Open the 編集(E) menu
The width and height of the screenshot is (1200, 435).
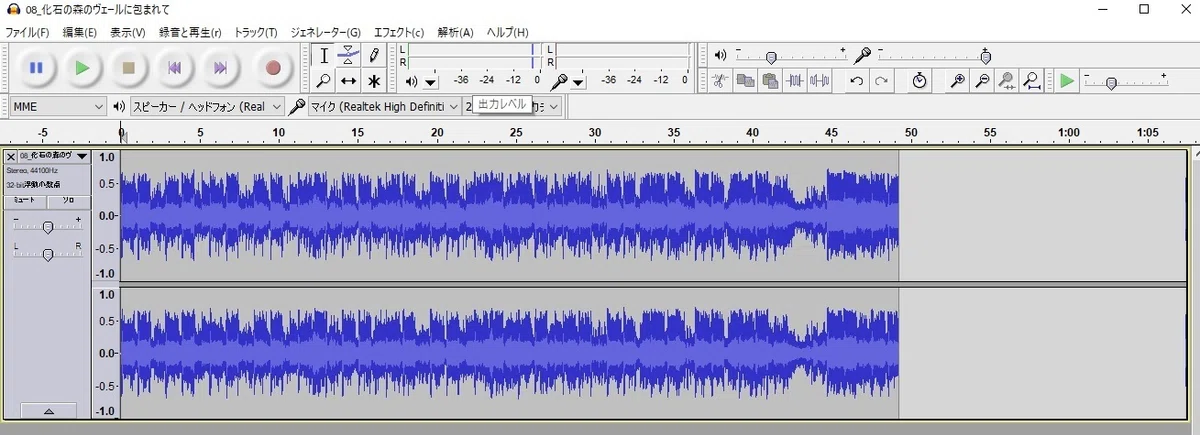click(80, 32)
